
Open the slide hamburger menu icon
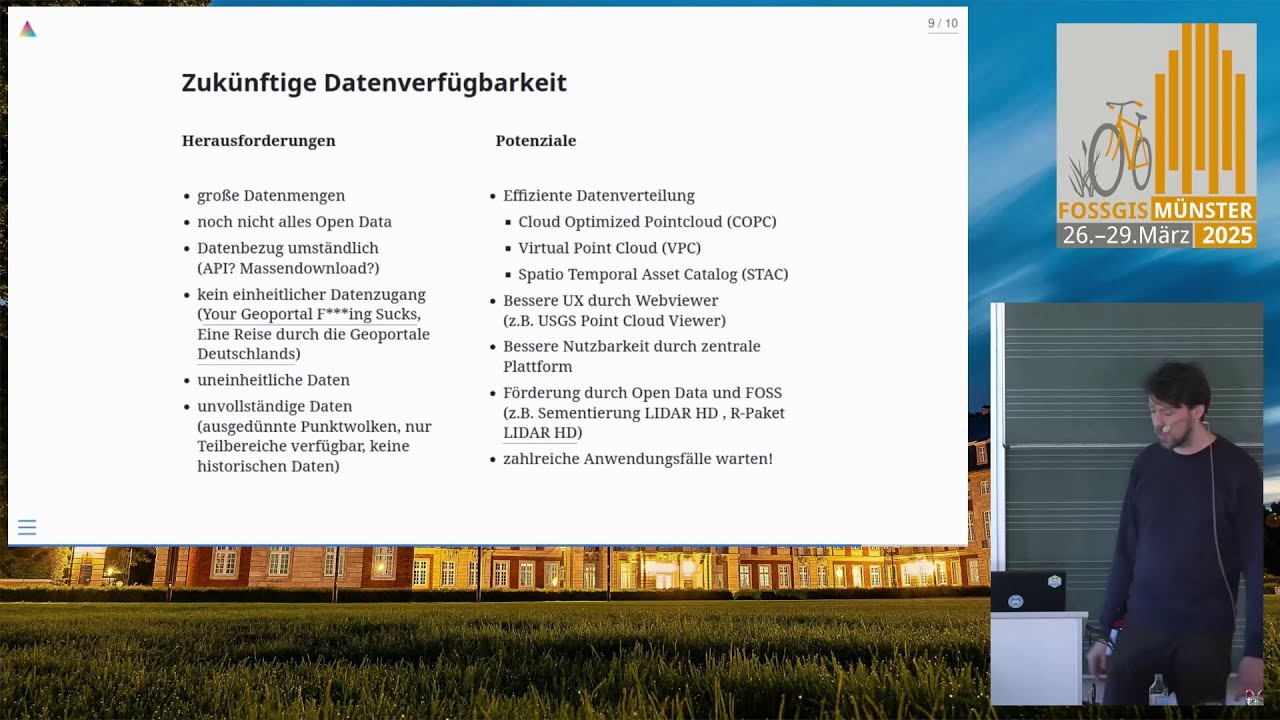click(27, 527)
